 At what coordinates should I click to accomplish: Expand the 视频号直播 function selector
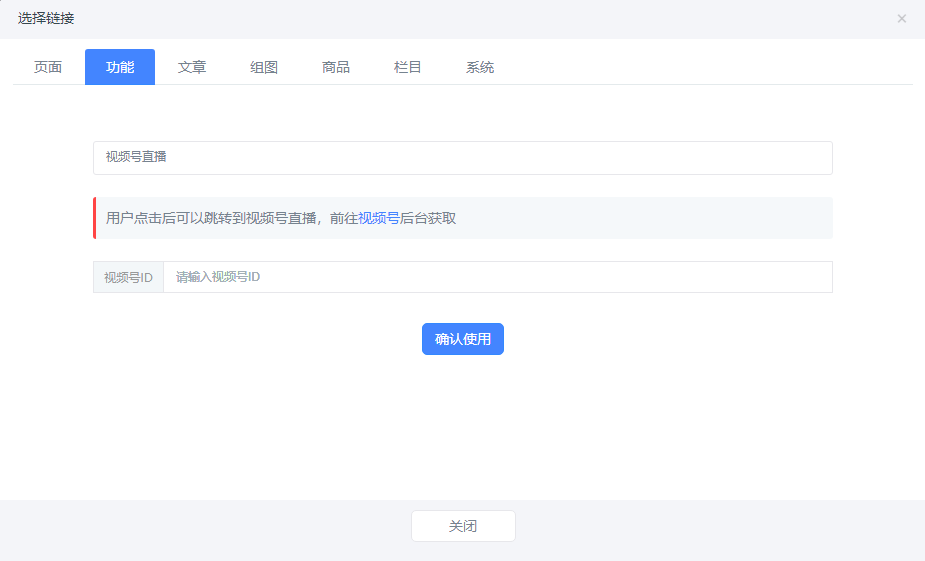(462, 158)
